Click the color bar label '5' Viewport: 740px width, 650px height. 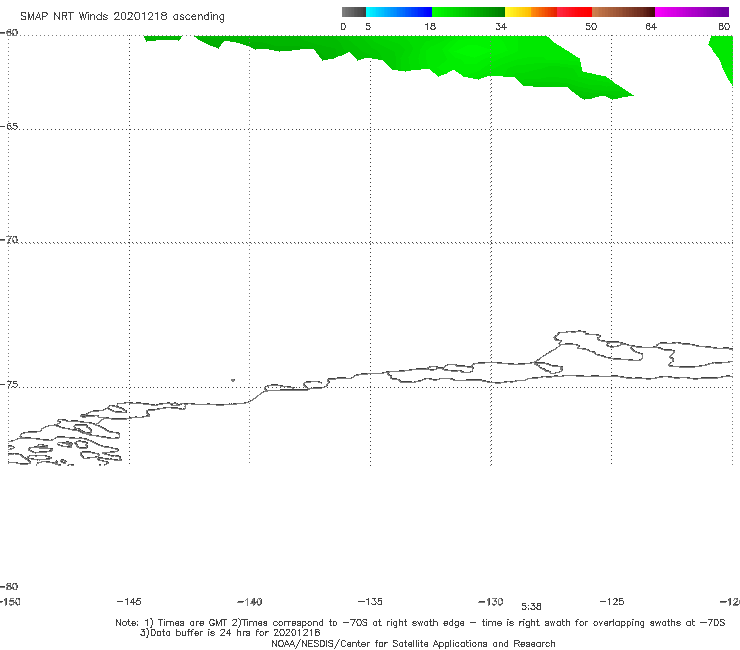tap(368, 26)
